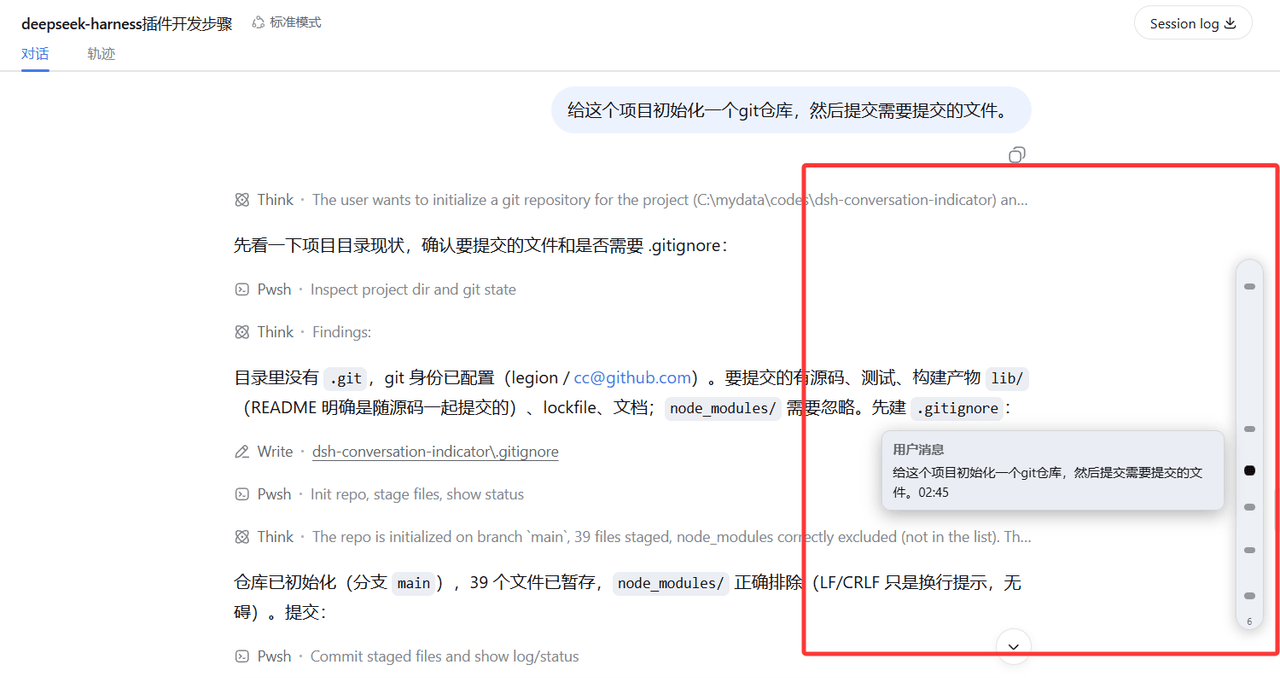
Task: Switch to the 对话 tab
Action: point(35,54)
